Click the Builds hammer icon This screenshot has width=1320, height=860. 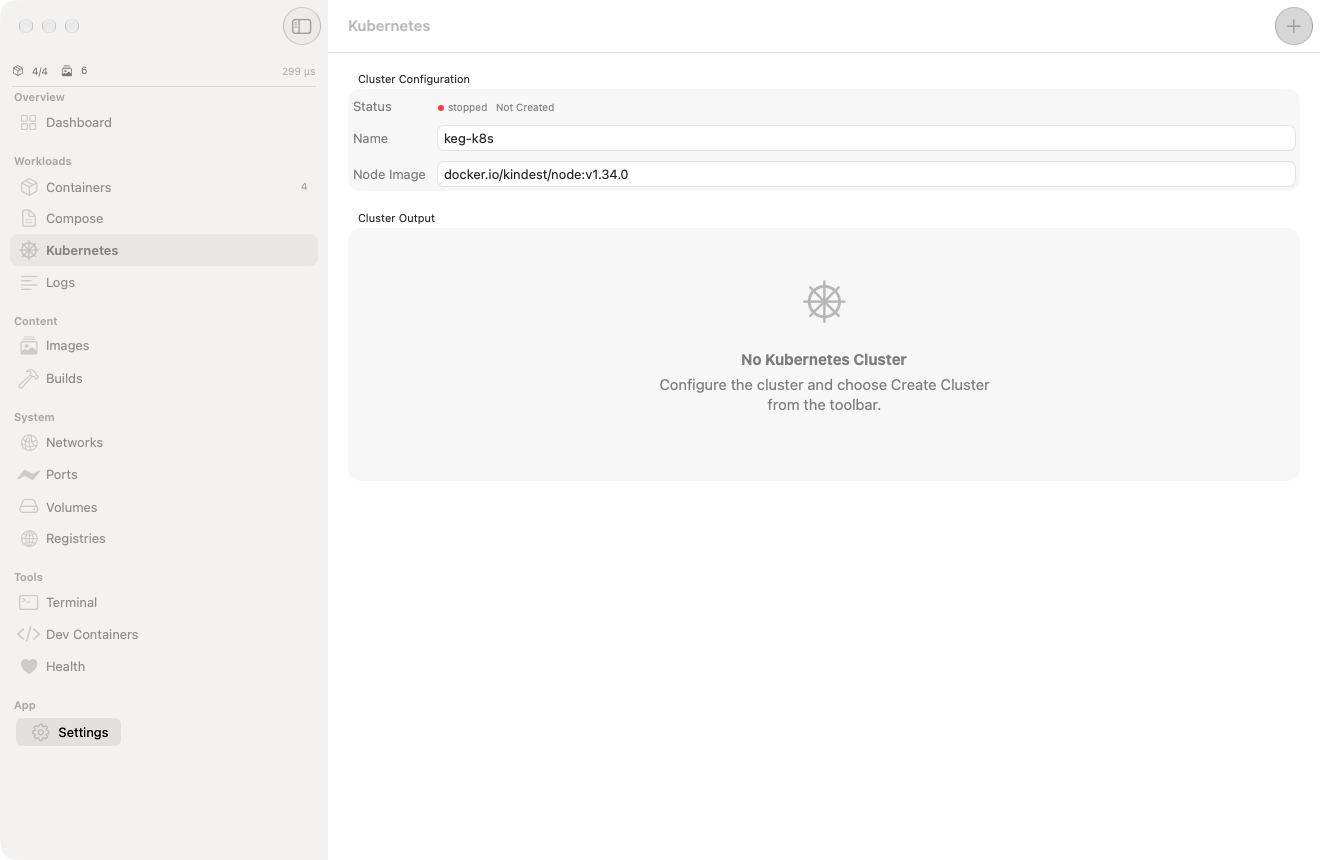coord(29,378)
